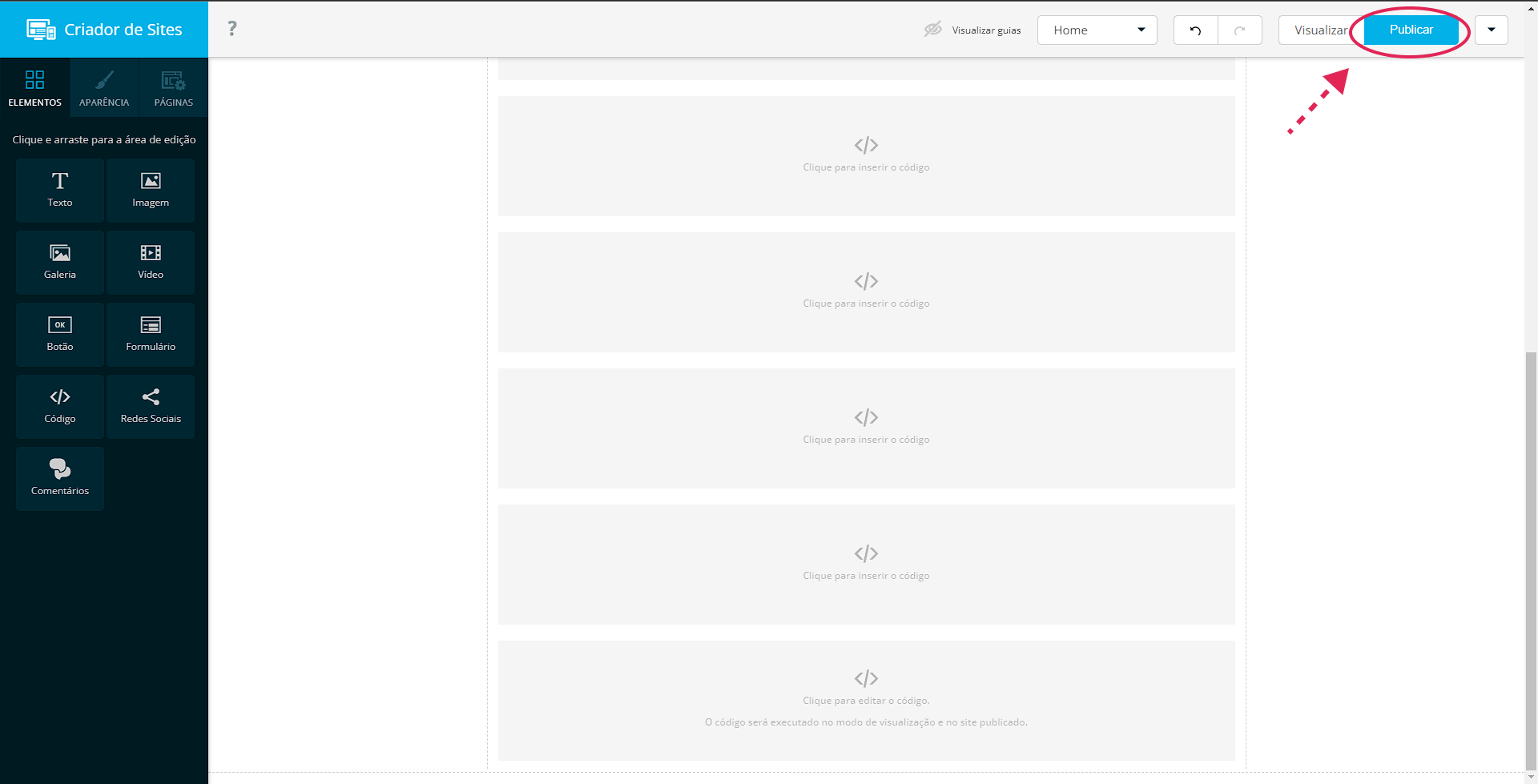
Task: Select the Galeria element
Action: [60, 263]
